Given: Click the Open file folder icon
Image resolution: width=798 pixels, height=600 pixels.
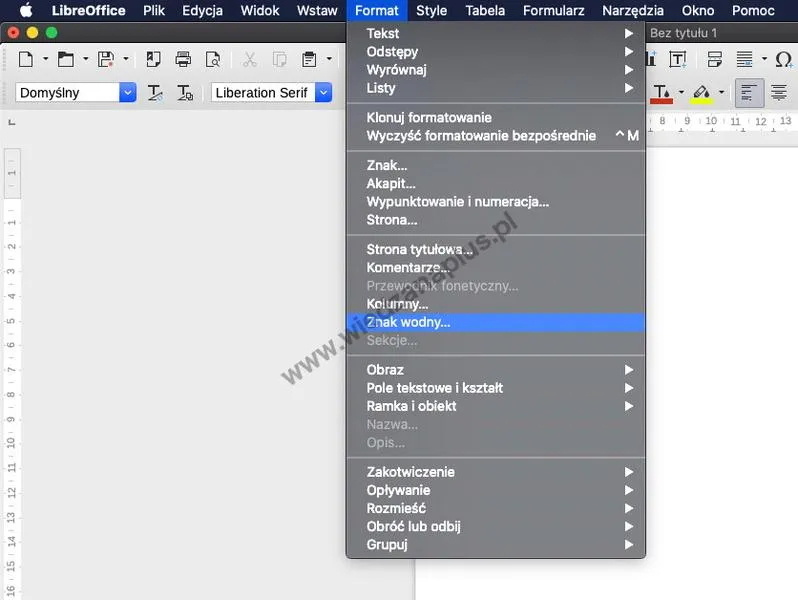Looking at the screenshot, I should tap(66, 59).
